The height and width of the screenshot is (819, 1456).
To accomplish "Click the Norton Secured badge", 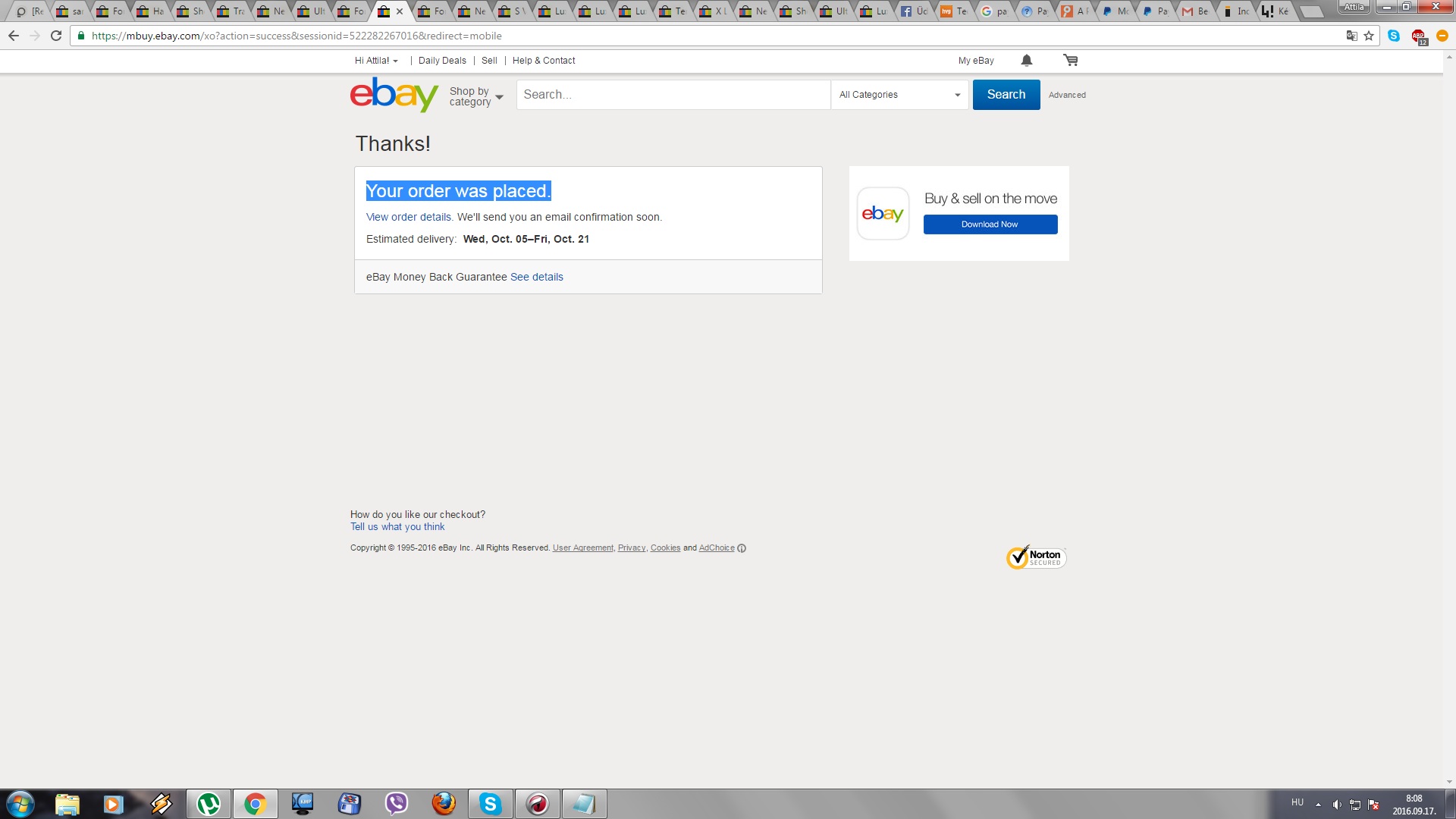I will (1036, 557).
